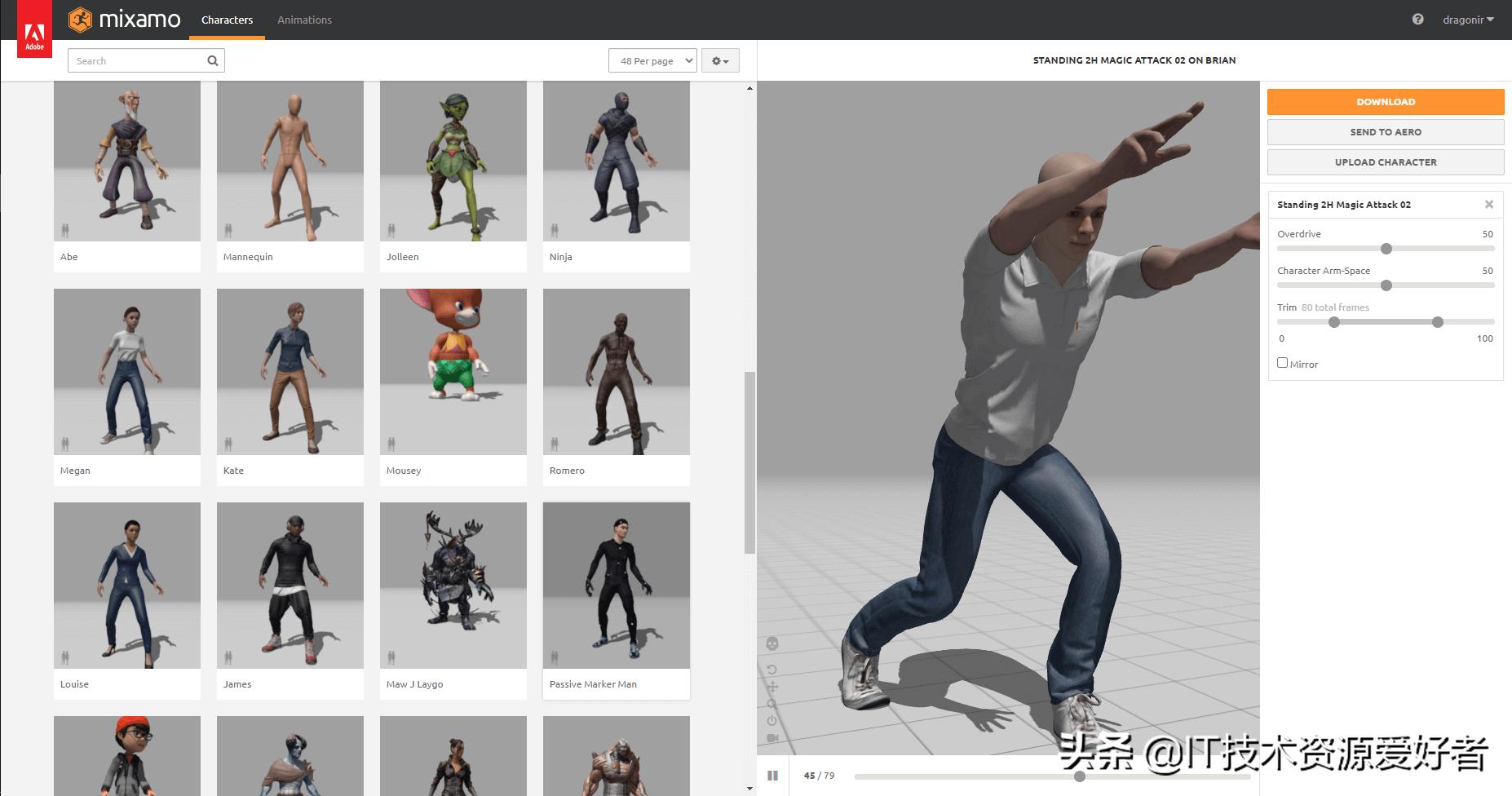This screenshot has width=1512, height=796.
Task: Click the reset camera power icon
Action: (771, 721)
